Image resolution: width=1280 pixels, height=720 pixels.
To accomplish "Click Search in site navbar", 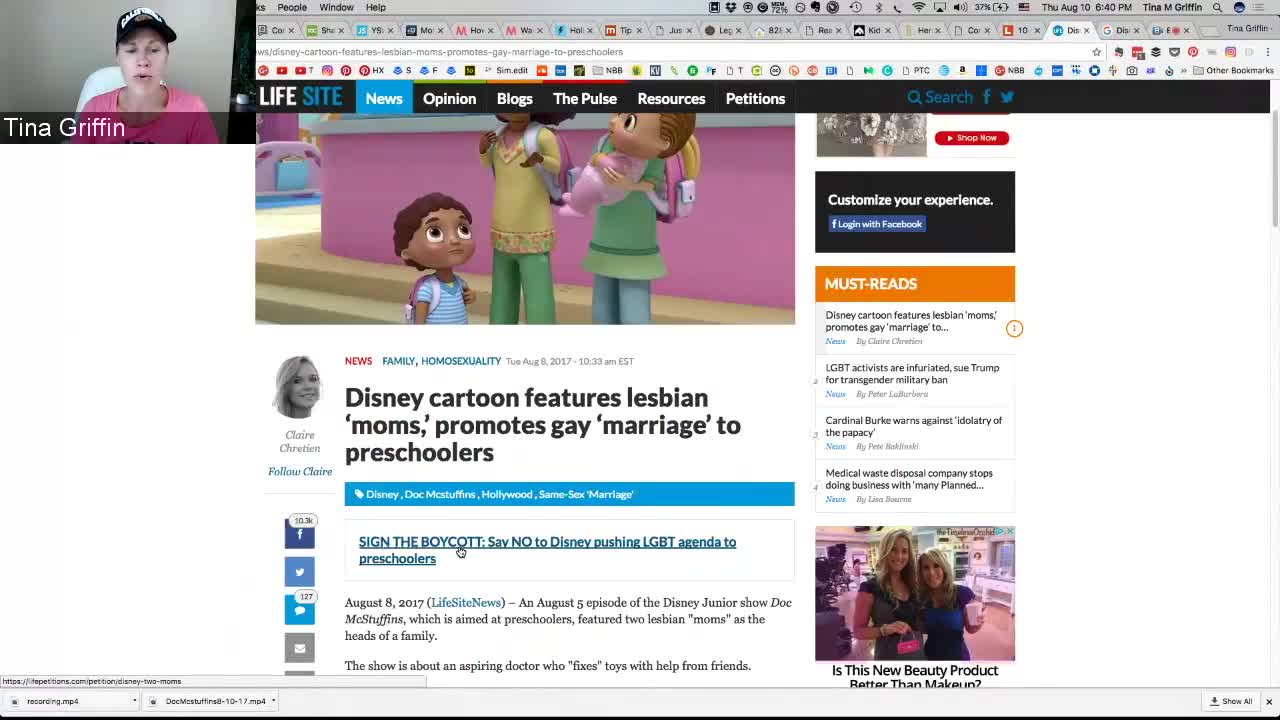I will [940, 97].
